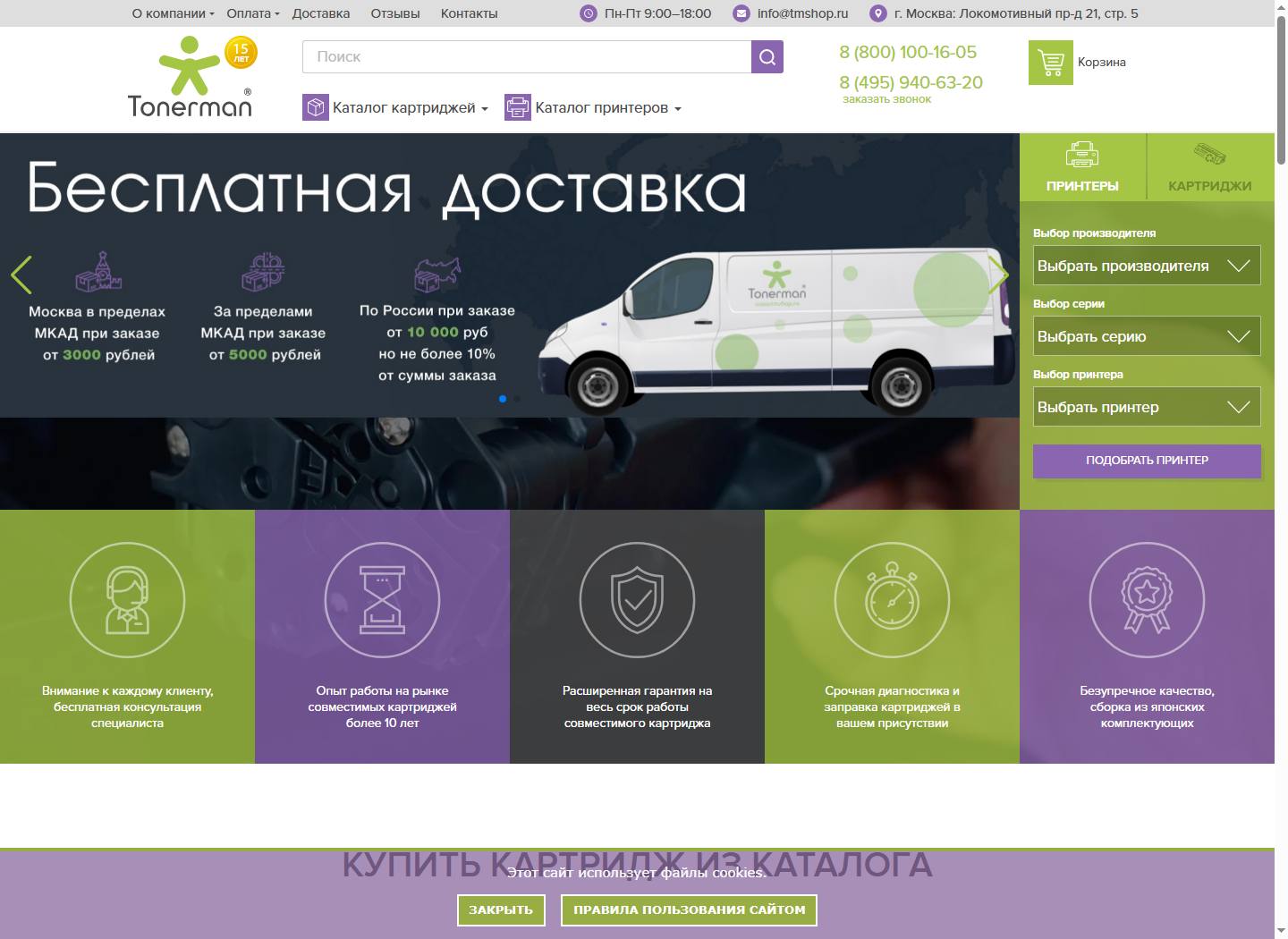Click 'Срочная диагностика и заправка' text
The height and width of the screenshot is (939, 1288).
892,706
